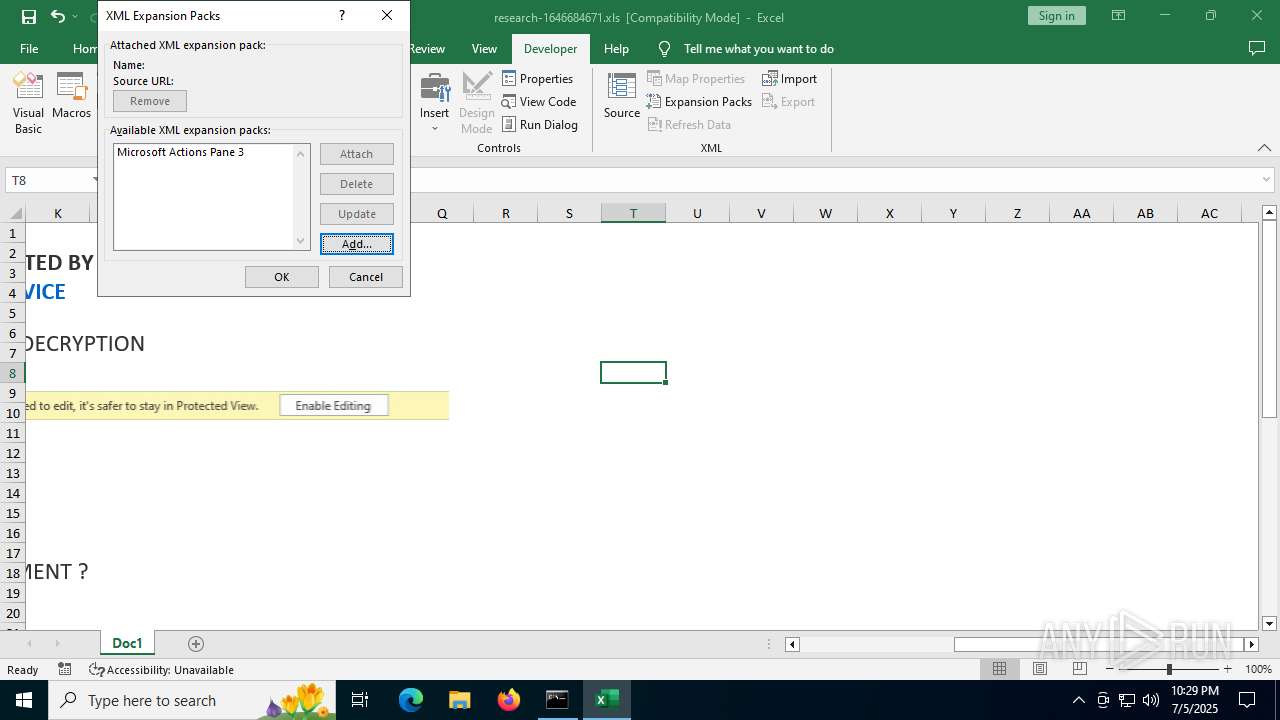The height and width of the screenshot is (720, 1280).
Task: Open the Tell me lightbulb search
Action: (664, 48)
